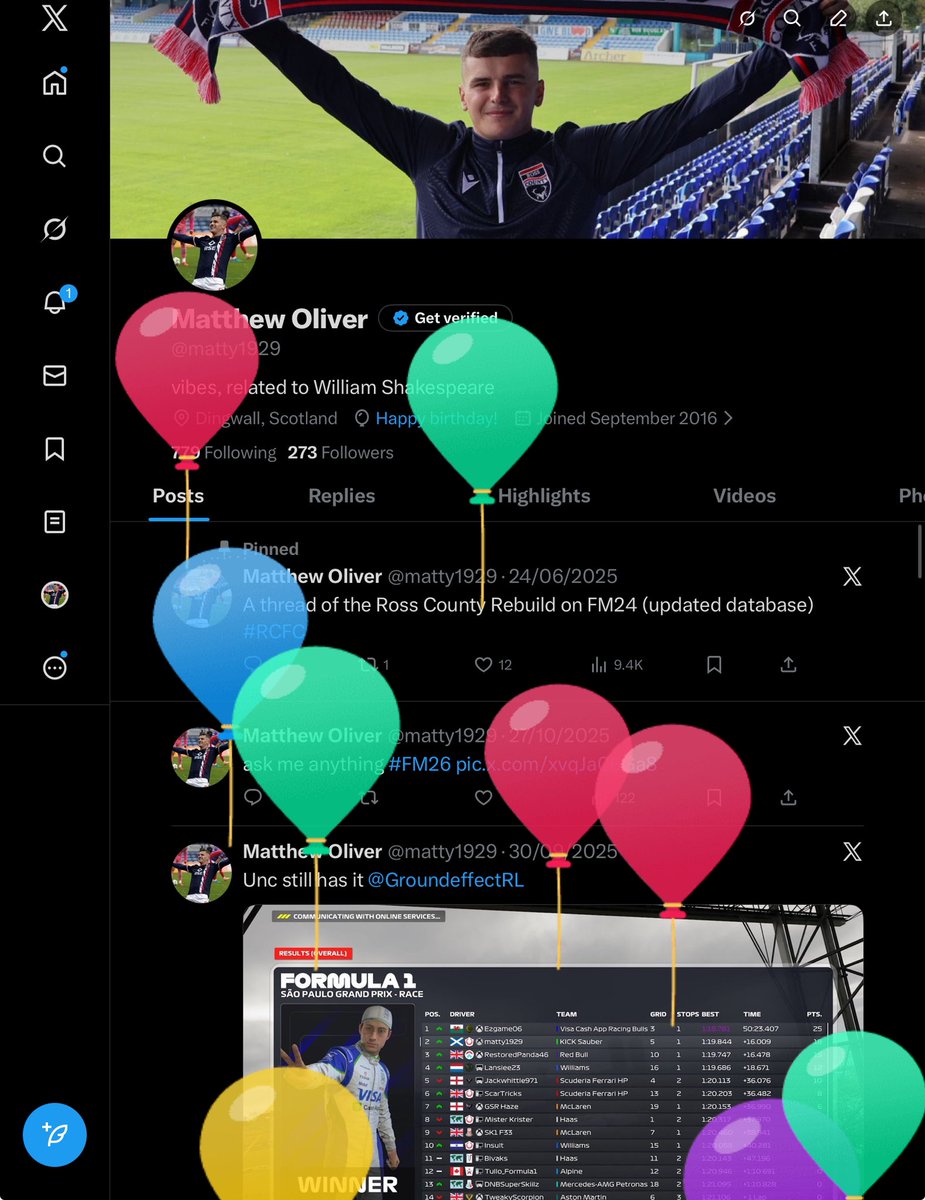Open Messages envelope icon
925x1200 pixels.
coord(55,375)
